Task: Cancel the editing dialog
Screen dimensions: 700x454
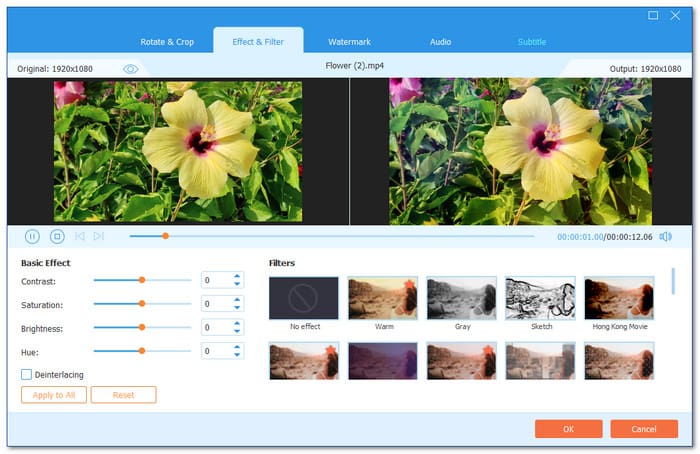Action: coord(644,429)
